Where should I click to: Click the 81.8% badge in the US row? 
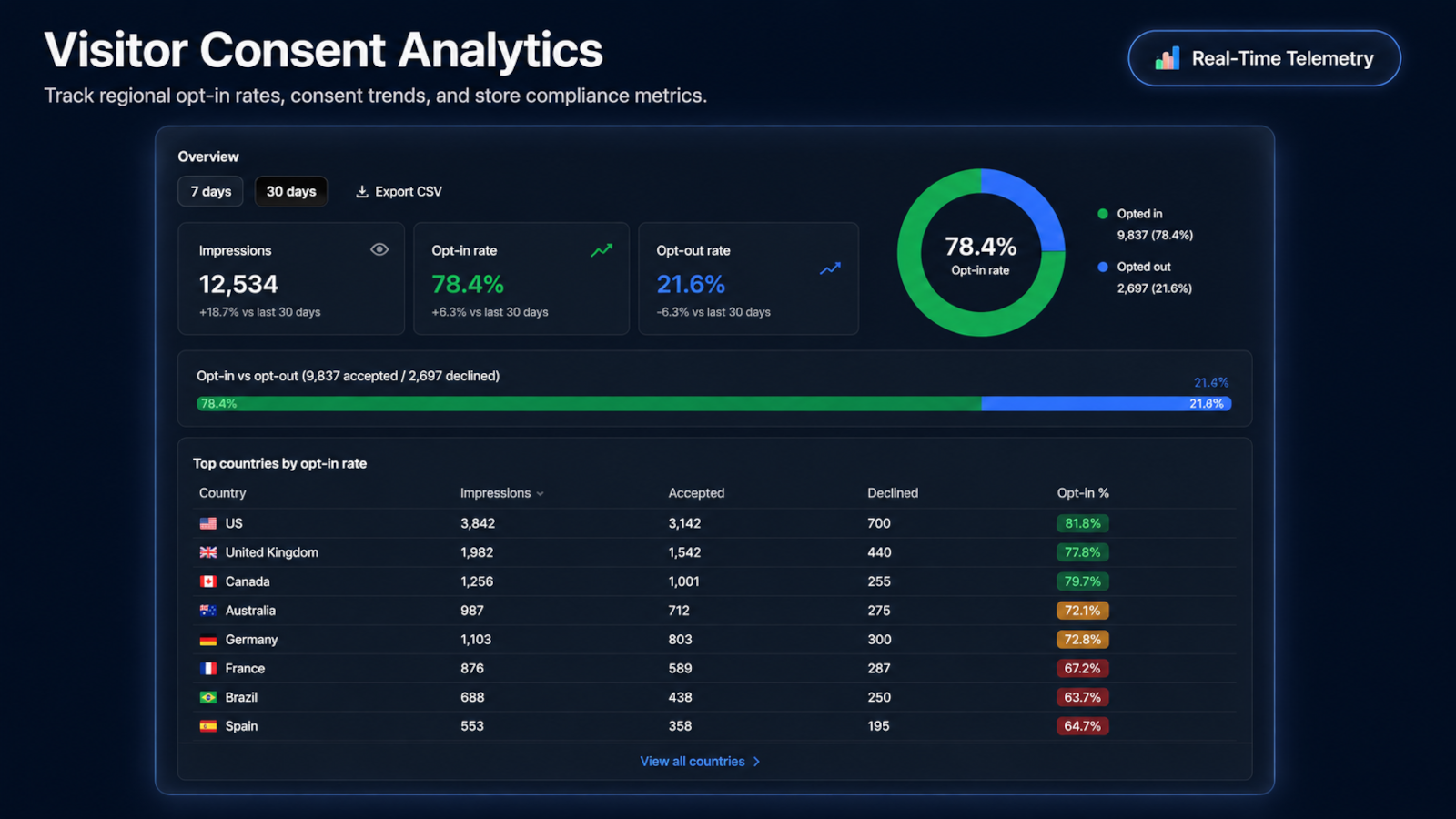pyautogui.click(x=1083, y=523)
